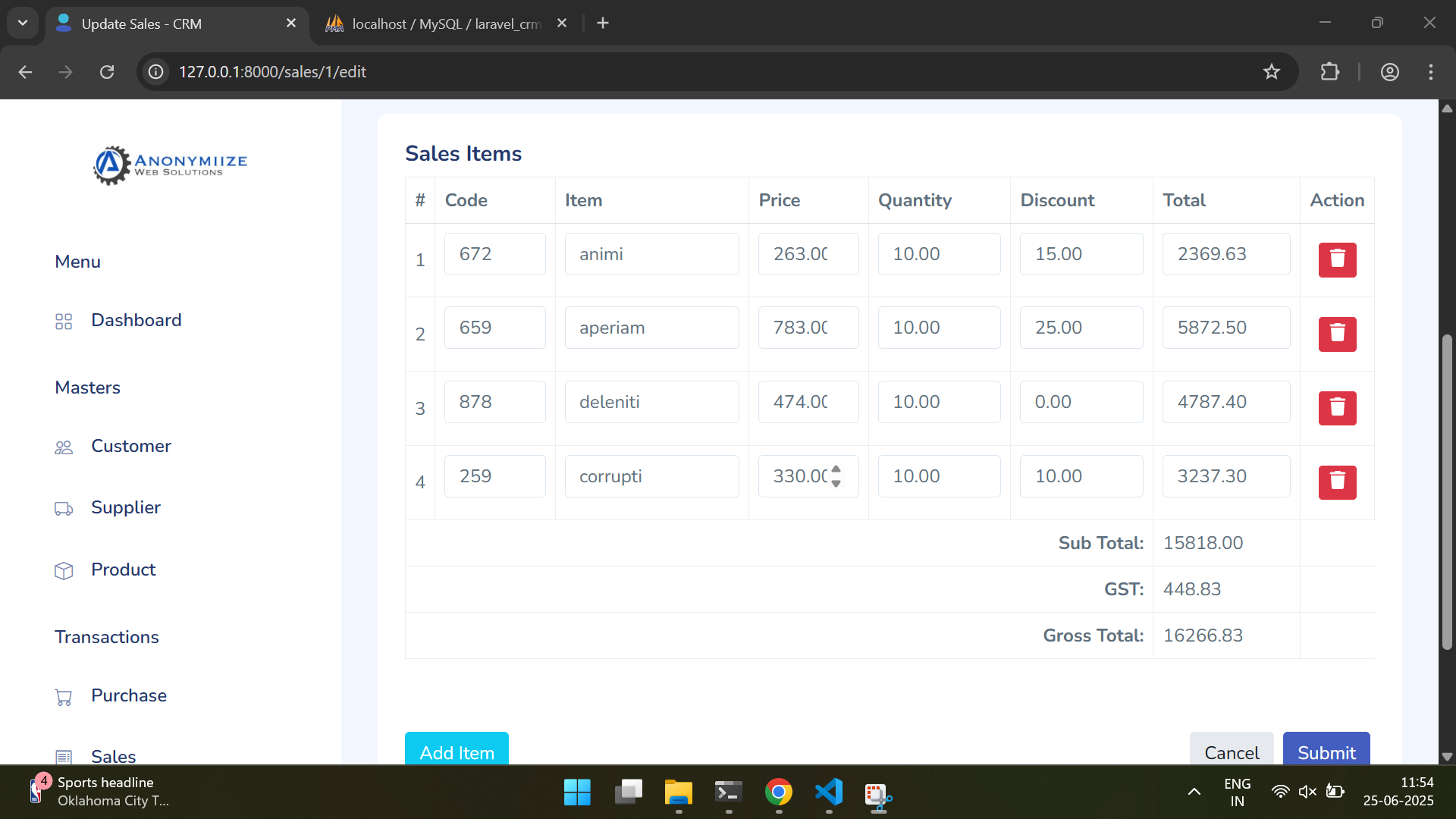
Task: Open a new browser tab
Action: (603, 24)
